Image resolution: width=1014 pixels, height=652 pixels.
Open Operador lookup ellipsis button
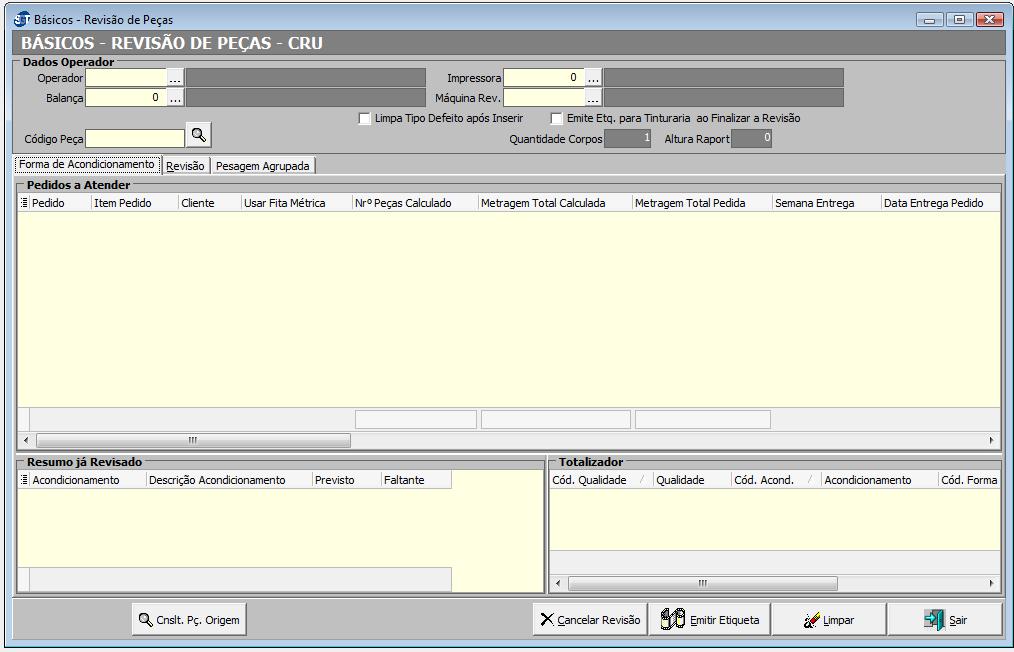coord(175,78)
